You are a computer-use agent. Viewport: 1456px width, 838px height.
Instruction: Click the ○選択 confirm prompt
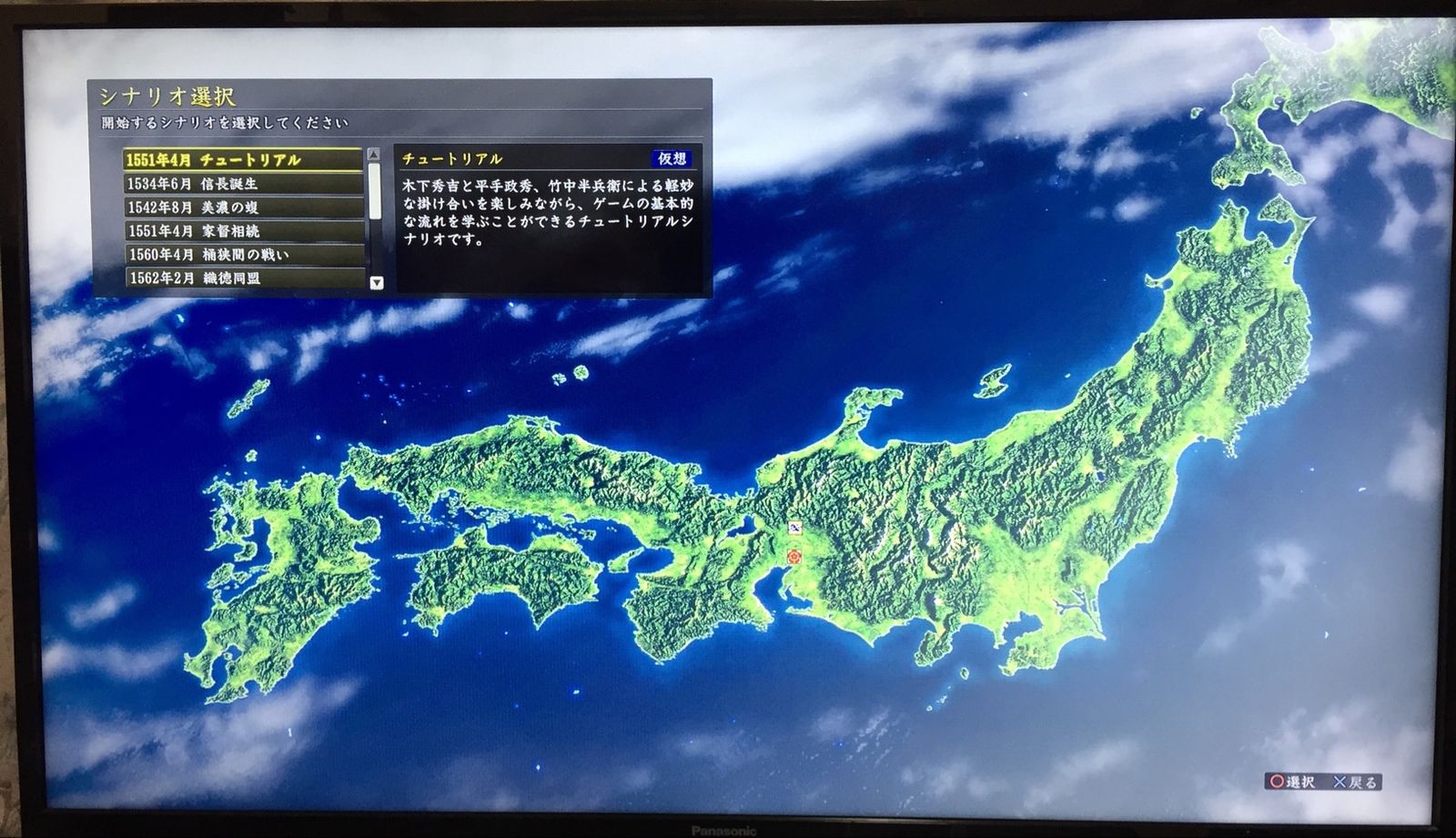click(x=1293, y=782)
